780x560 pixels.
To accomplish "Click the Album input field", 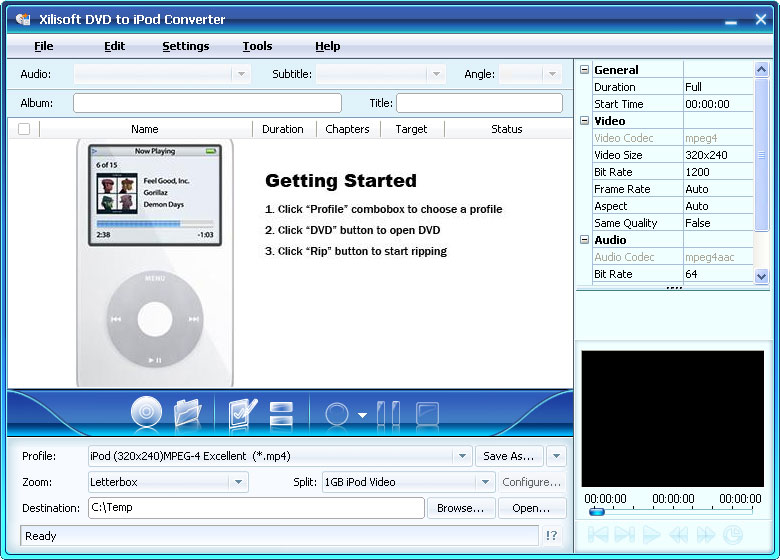I will tap(207, 103).
